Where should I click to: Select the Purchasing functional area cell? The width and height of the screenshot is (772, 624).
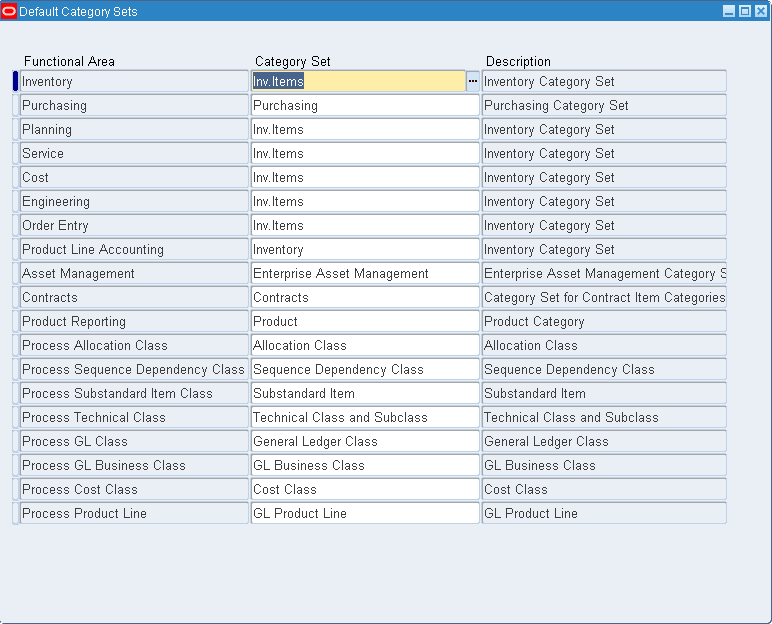point(134,105)
